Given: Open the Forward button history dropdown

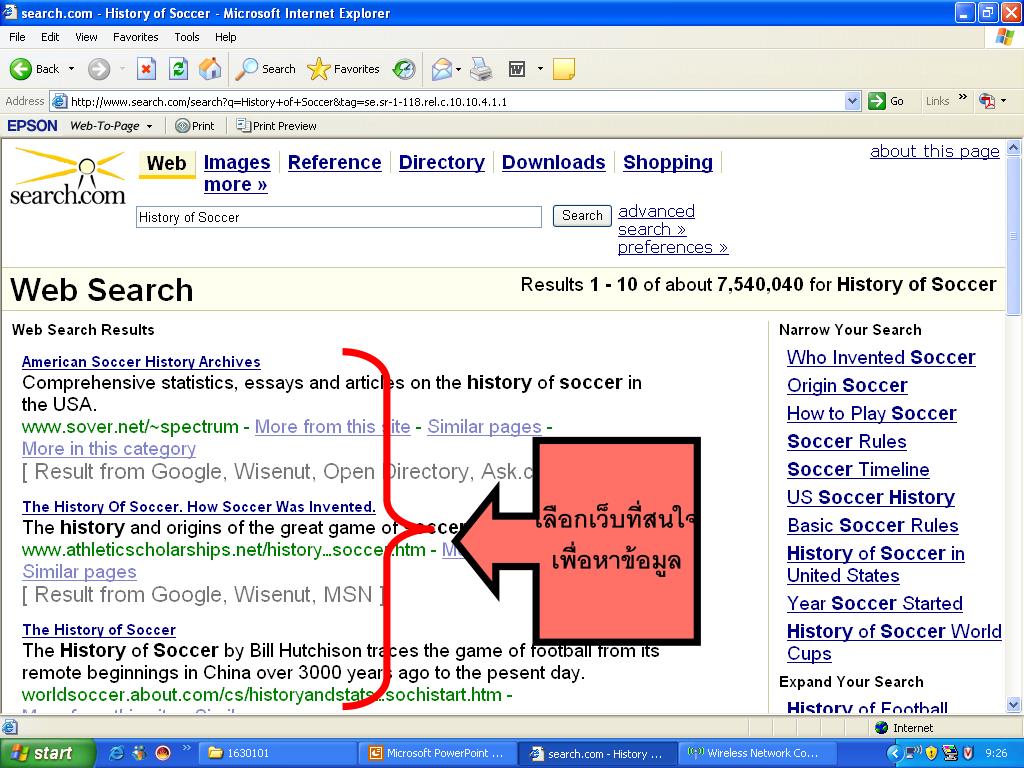Looking at the screenshot, I should click(x=122, y=69).
